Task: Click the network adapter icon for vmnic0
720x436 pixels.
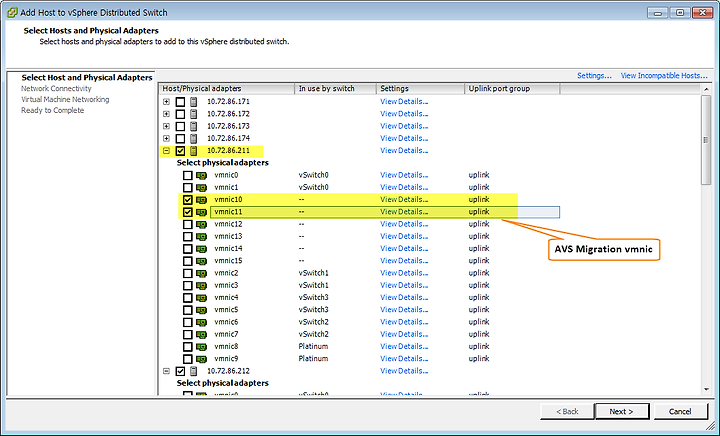Action: [x=201, y=175]
